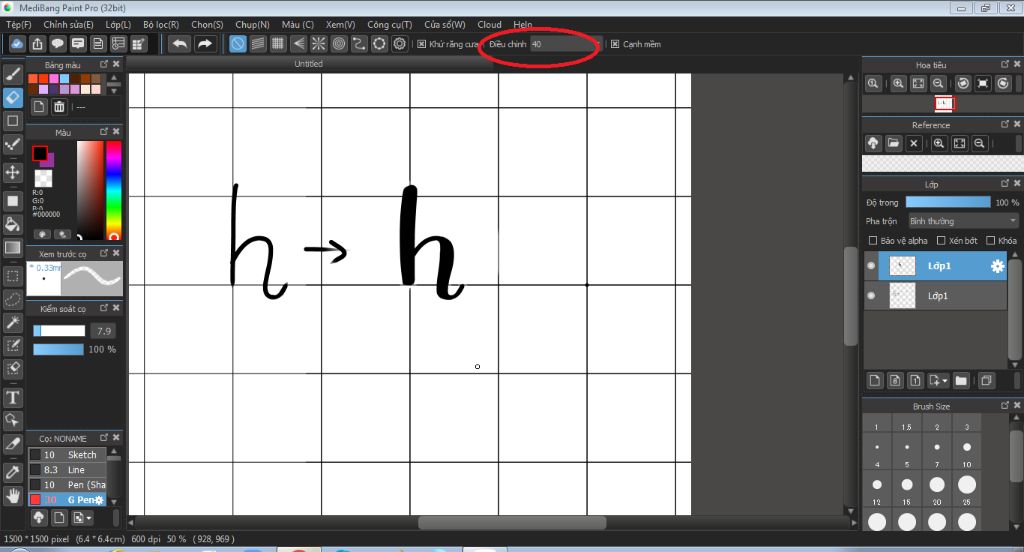The height and width of the screenshot is (552, 1024).
Task: Click the rainbow hue strip
Action: (114, 190)
